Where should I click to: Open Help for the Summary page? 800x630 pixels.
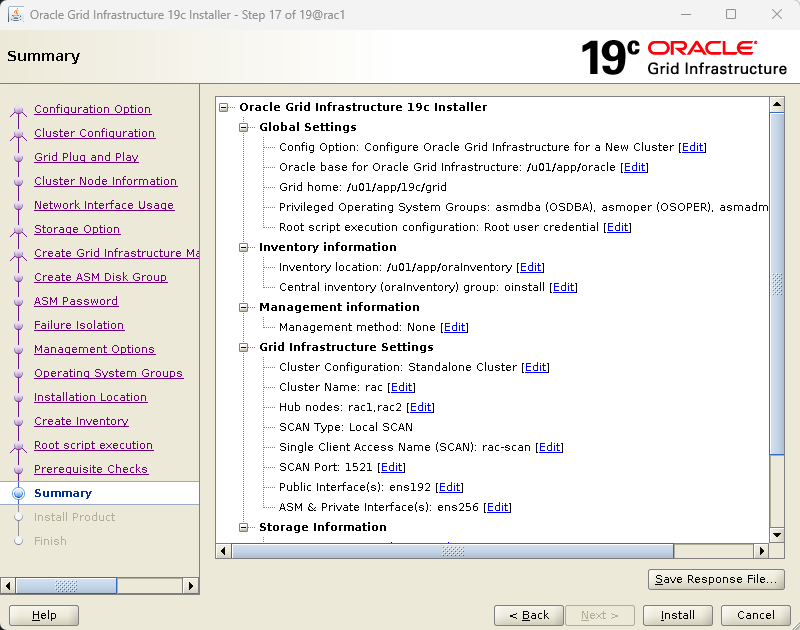[44, 615]
